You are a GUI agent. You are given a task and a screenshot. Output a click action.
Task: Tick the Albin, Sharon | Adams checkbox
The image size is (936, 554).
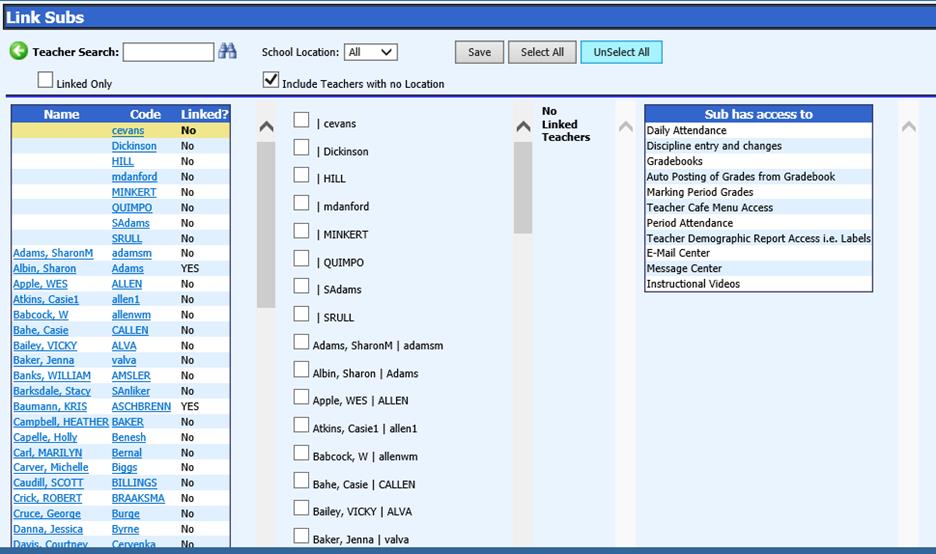(301, 370)
